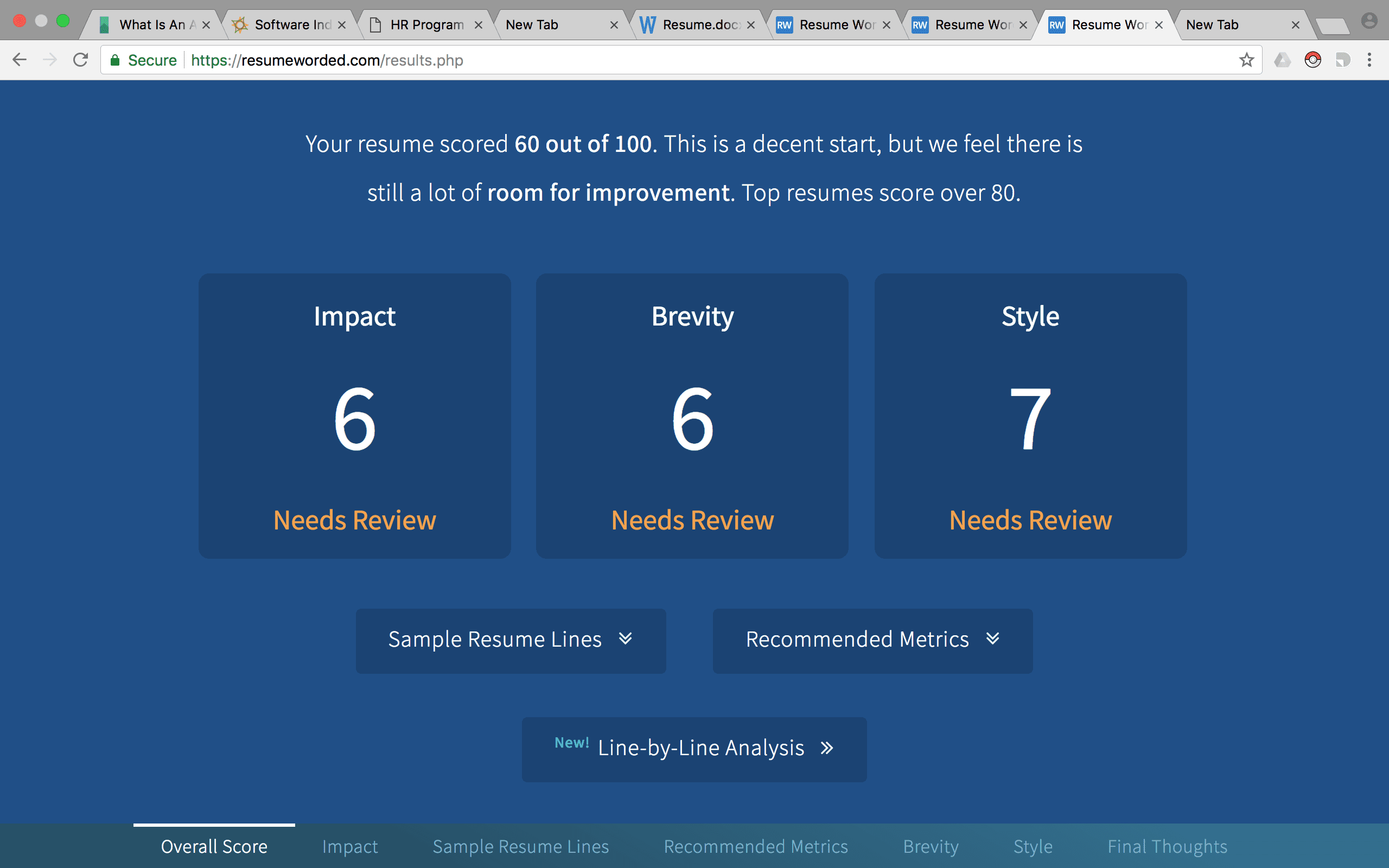Switch to the HR Program tab
Screen dimensions: 1389x868
click(x=426, y=25)
